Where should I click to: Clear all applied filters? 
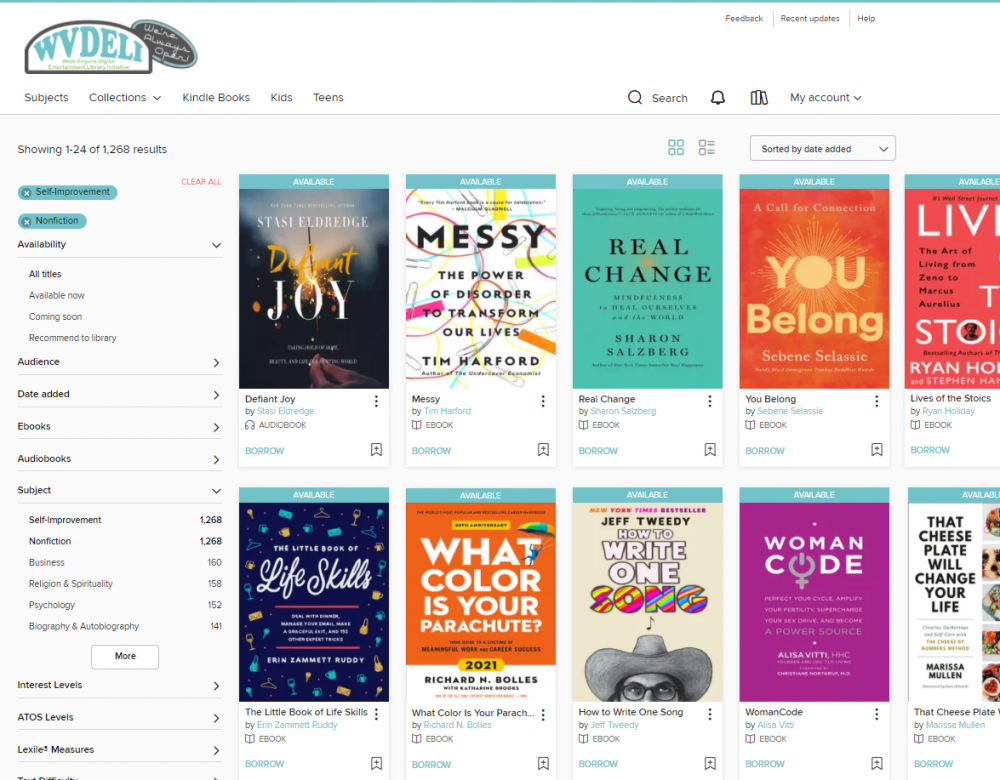click(x=201, y=182)
